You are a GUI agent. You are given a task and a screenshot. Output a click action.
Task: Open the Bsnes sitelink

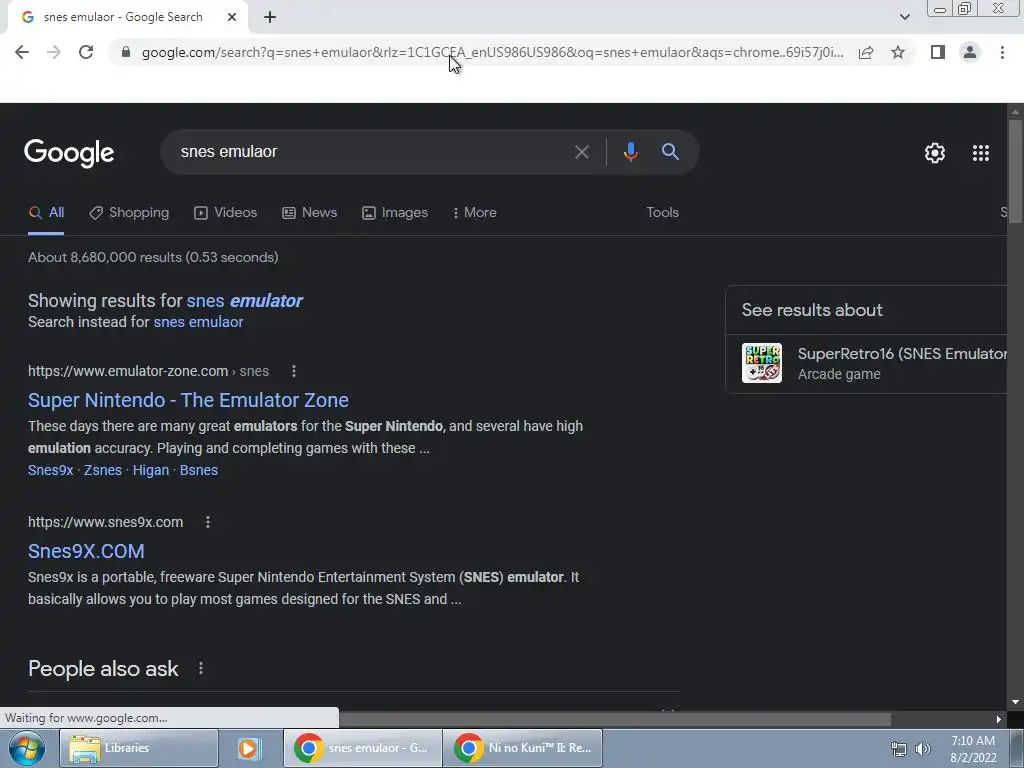click(x=199, y=470)
